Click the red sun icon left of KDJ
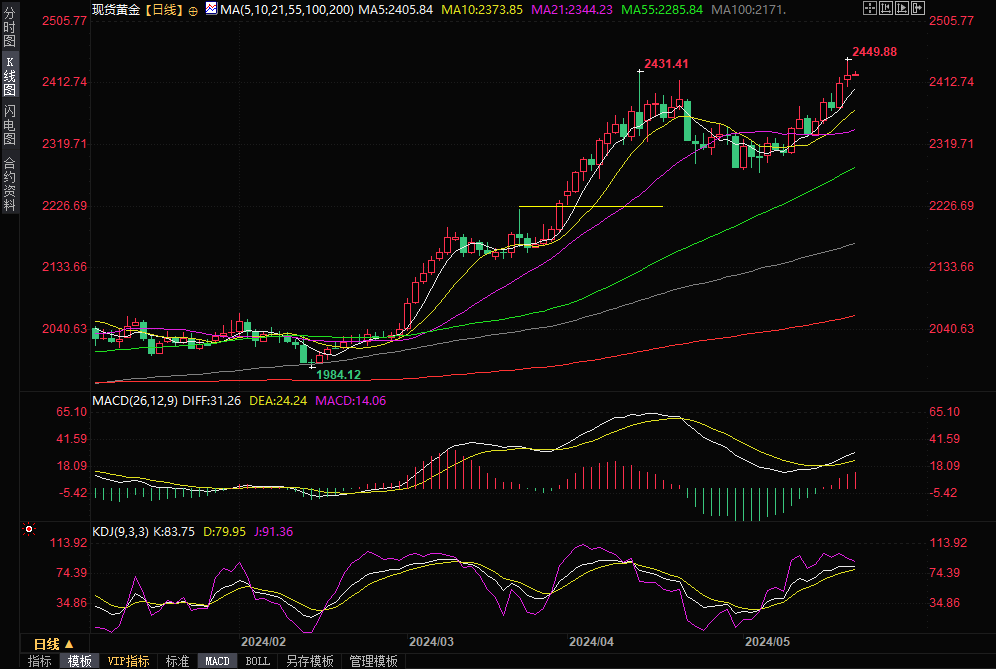Screen dimensions: 996x669 (x=30, y=530)
